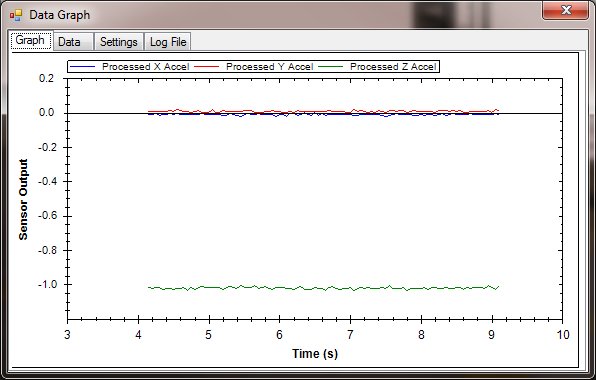Screen dimensions: 596x380
Task: Click the x-axis label 7
Action: [350, 334]
